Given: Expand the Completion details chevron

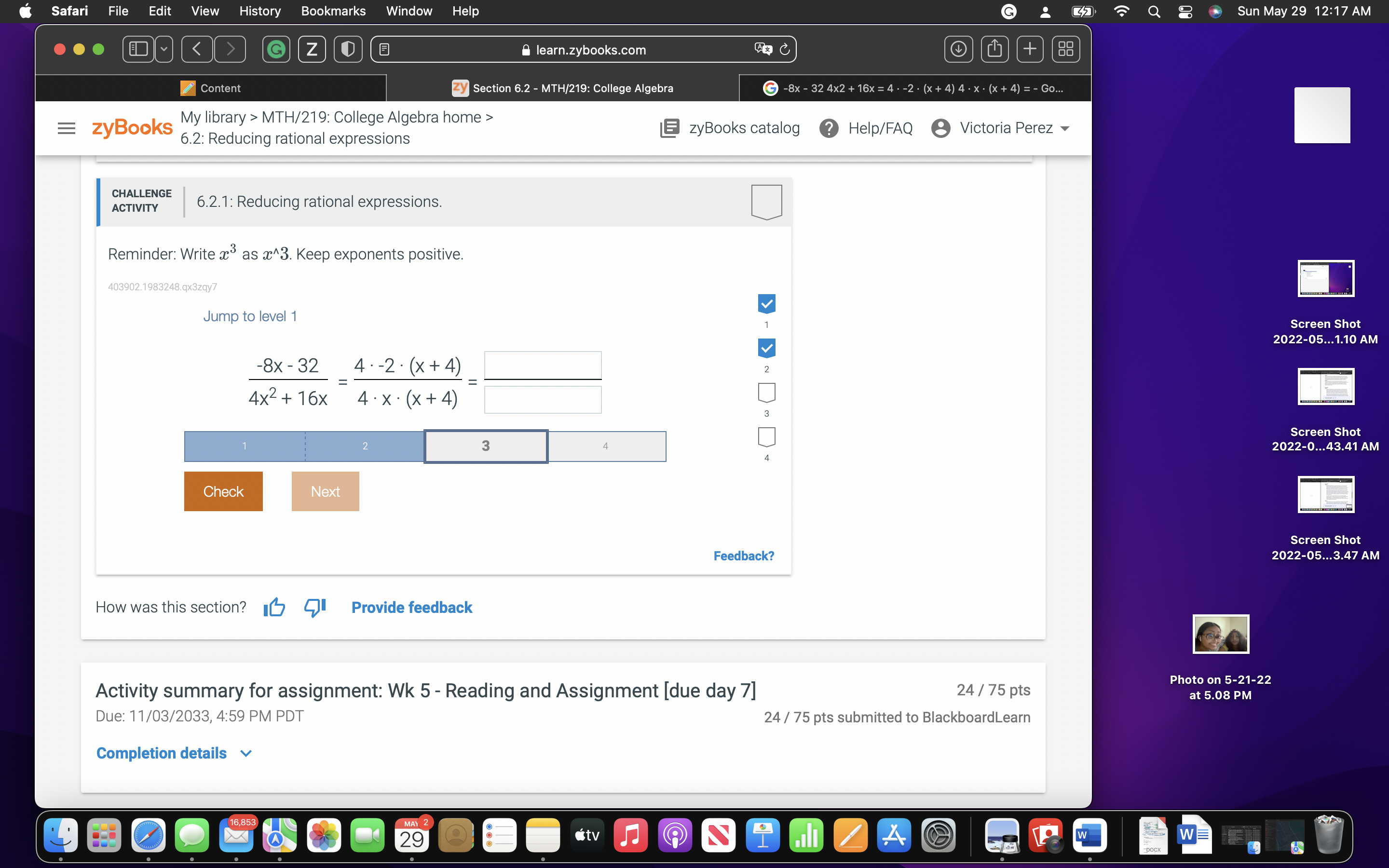Looking at the screenshot, I should click(245, 753).
